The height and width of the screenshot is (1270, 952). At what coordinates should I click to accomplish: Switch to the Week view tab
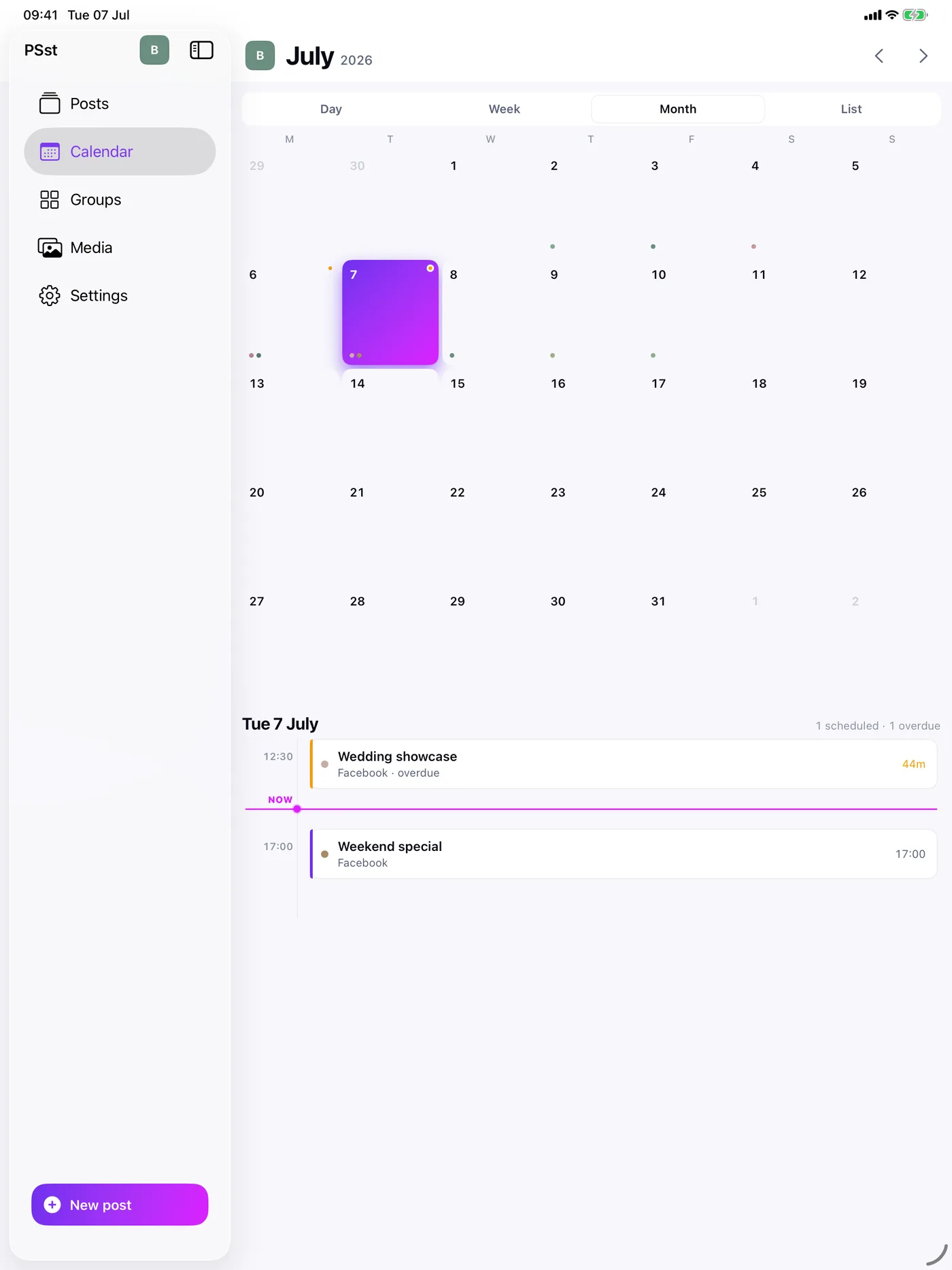click(x=505, y=109)
